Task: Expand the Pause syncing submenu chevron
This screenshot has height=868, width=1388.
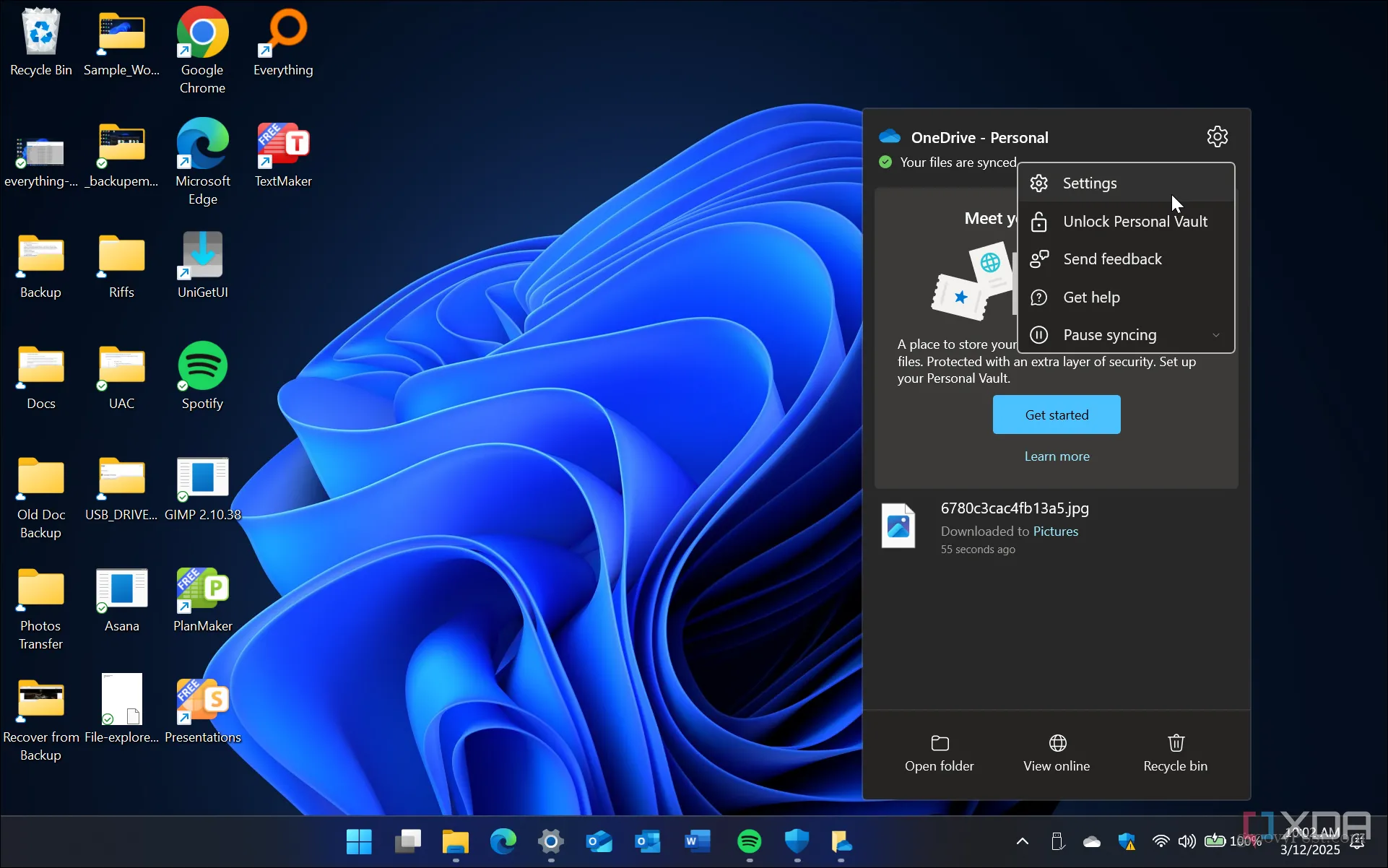Action: click(x=1216, y=335)
